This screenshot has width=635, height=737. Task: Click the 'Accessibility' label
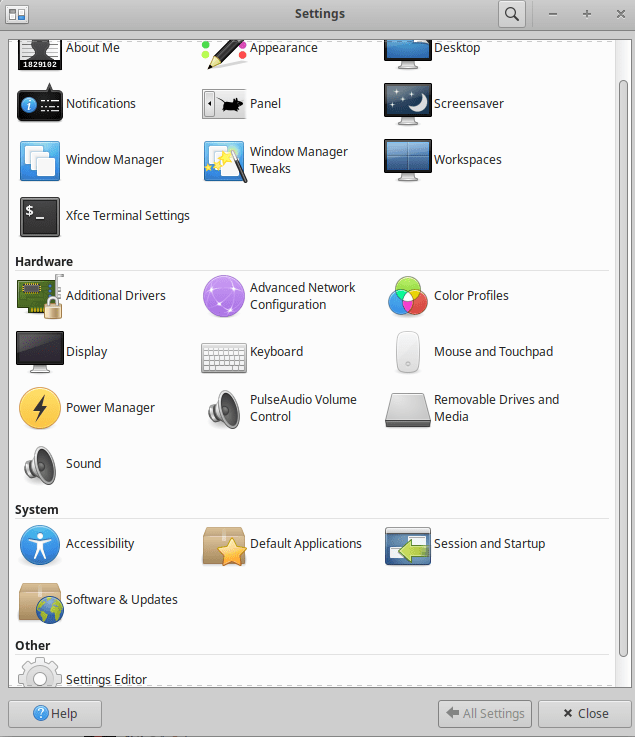pos(100,543)
